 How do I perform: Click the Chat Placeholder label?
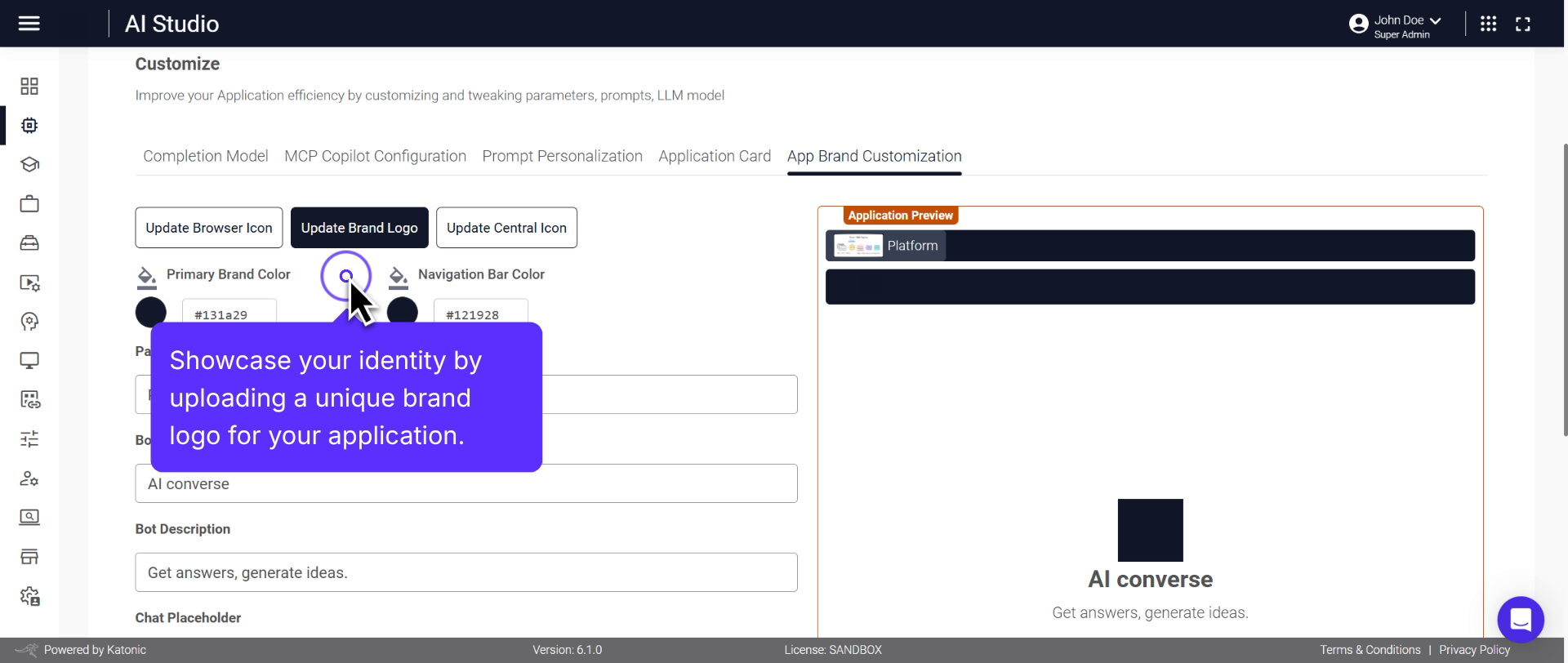pyautogui.click(x=188, y=618)
